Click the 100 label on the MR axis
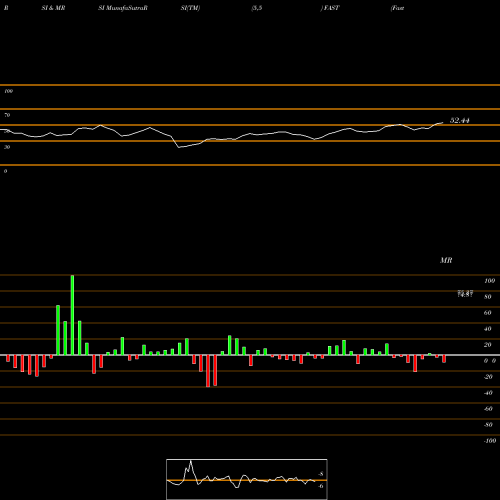This screenshot has height=500, width=500. [489, 281]
